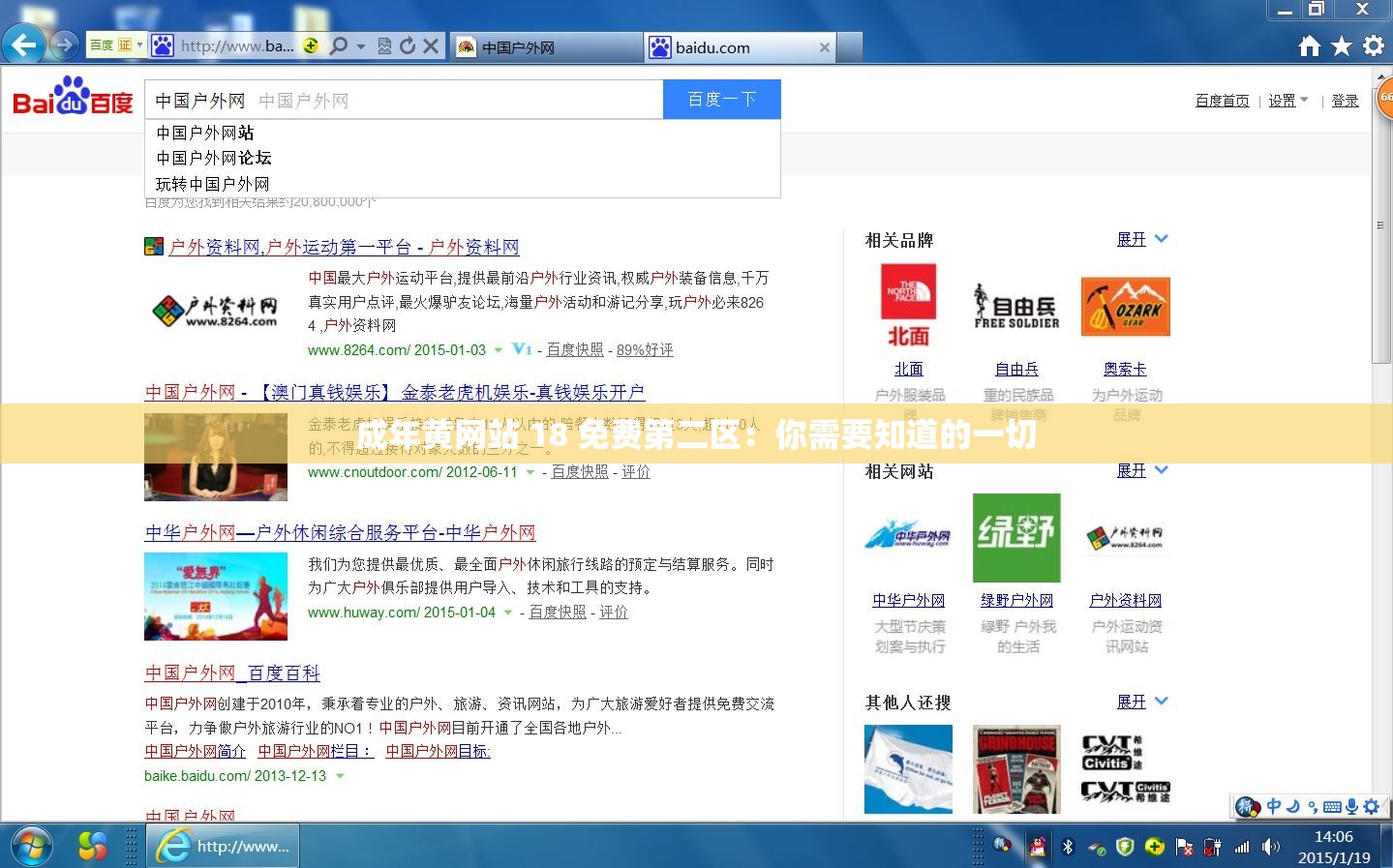Click The North Face 北面 brand thumbnail
This screenshot has height=868, width=1393.
point(908,306)
